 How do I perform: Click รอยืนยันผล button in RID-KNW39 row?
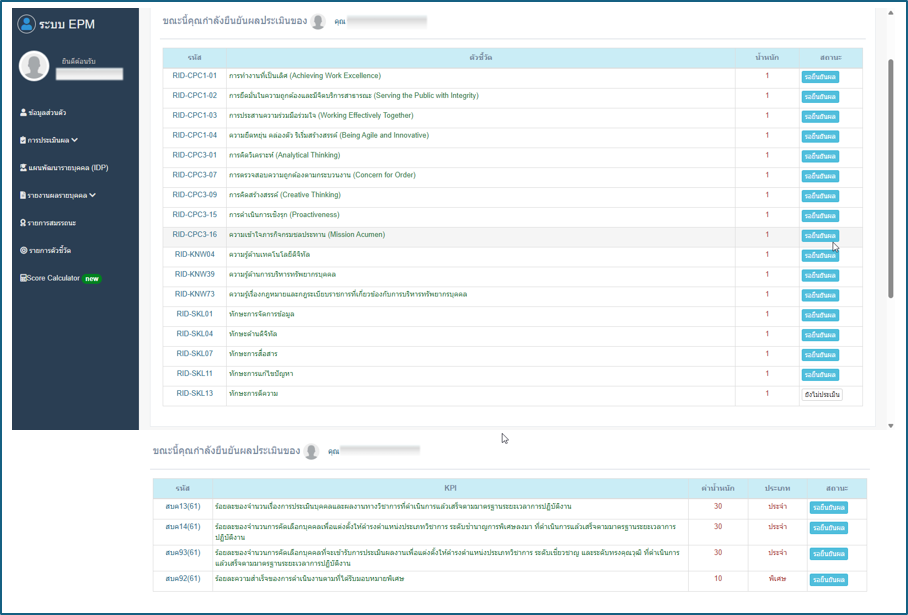point(820,275)
